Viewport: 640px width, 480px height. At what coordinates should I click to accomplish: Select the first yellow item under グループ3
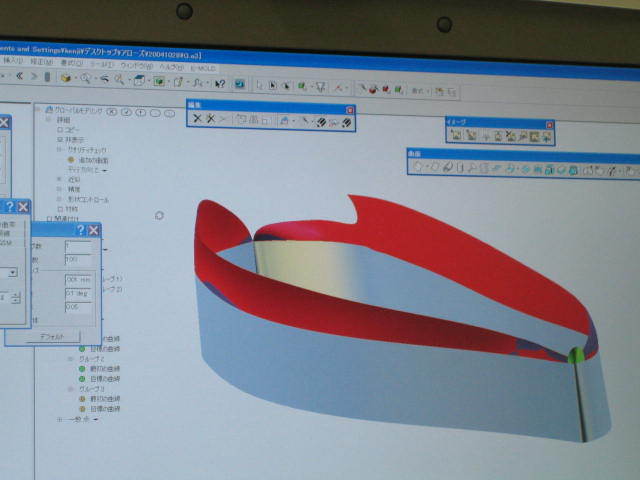coord(100,399)
